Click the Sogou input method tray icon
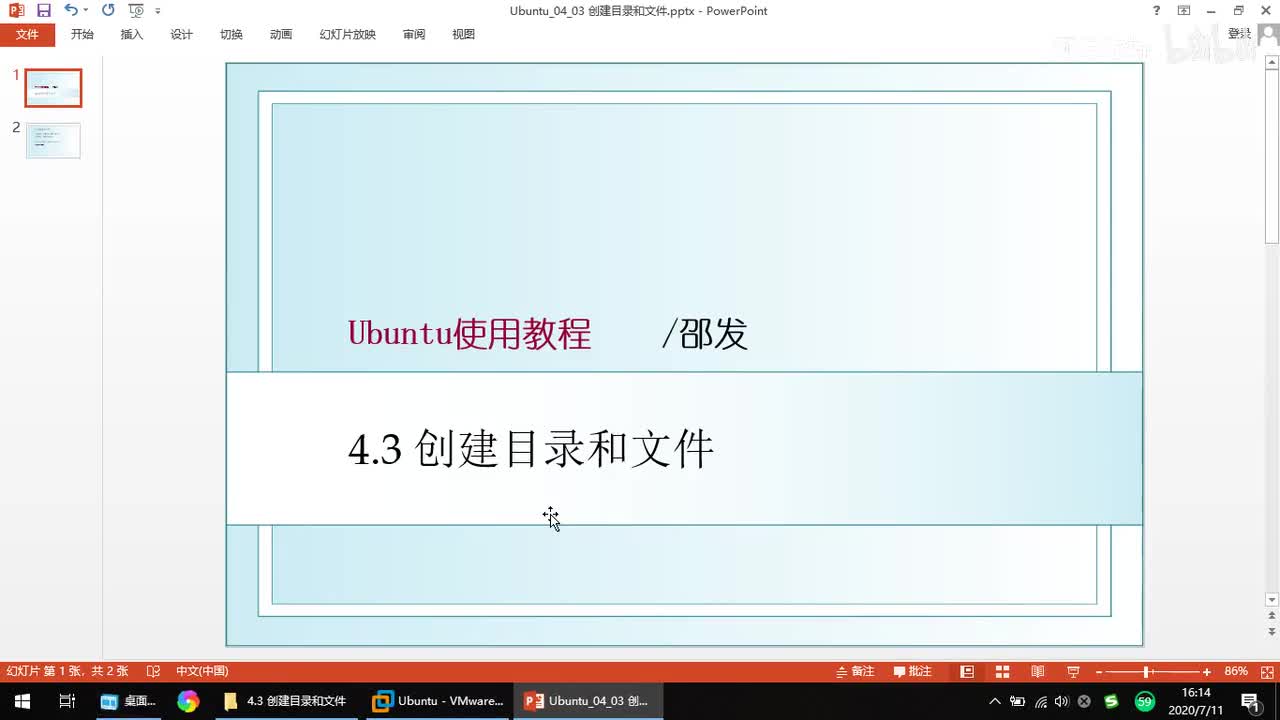The width and height of the screenshot is (1280, 720). pyautogui.click(x=1111, y=701)
